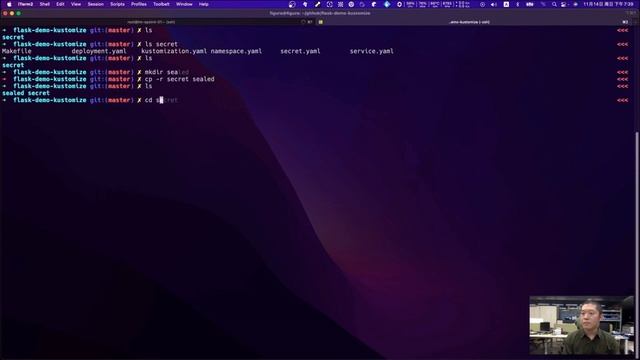
Task: Open the Toolbelt menu
Action: [x=161, y=4]
